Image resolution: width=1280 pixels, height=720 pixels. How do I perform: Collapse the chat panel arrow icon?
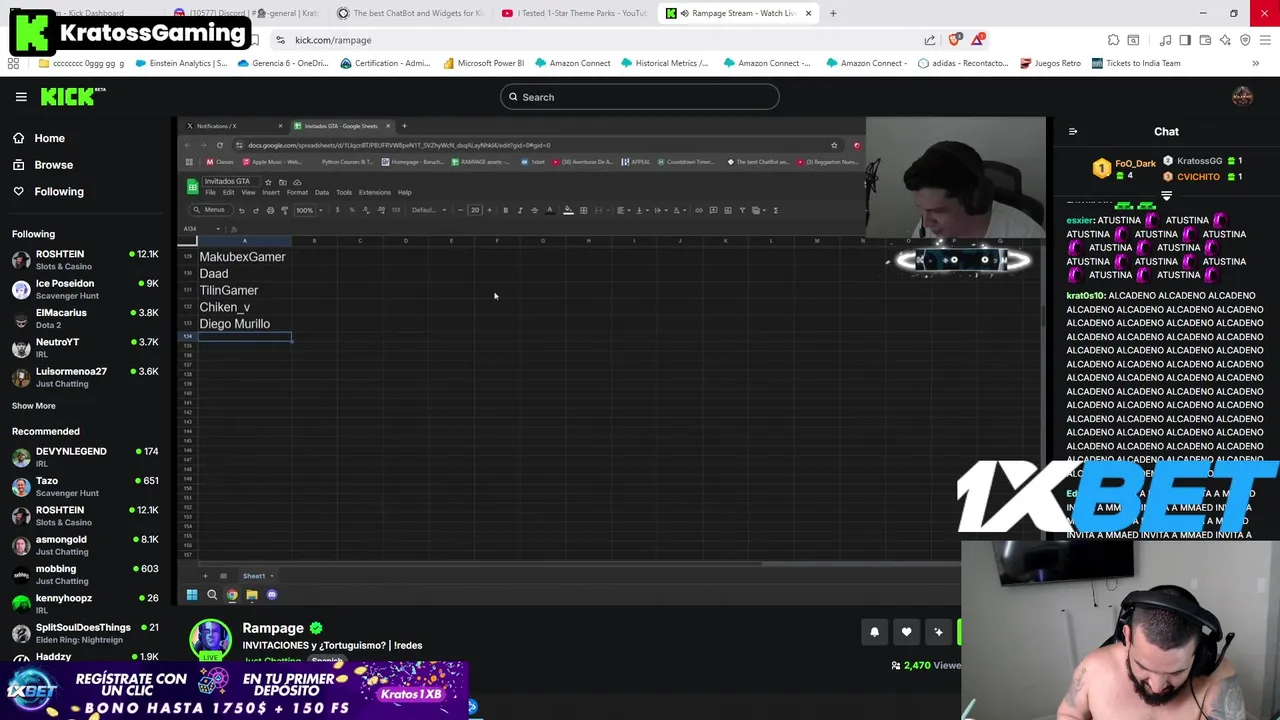pos(1073,131)
